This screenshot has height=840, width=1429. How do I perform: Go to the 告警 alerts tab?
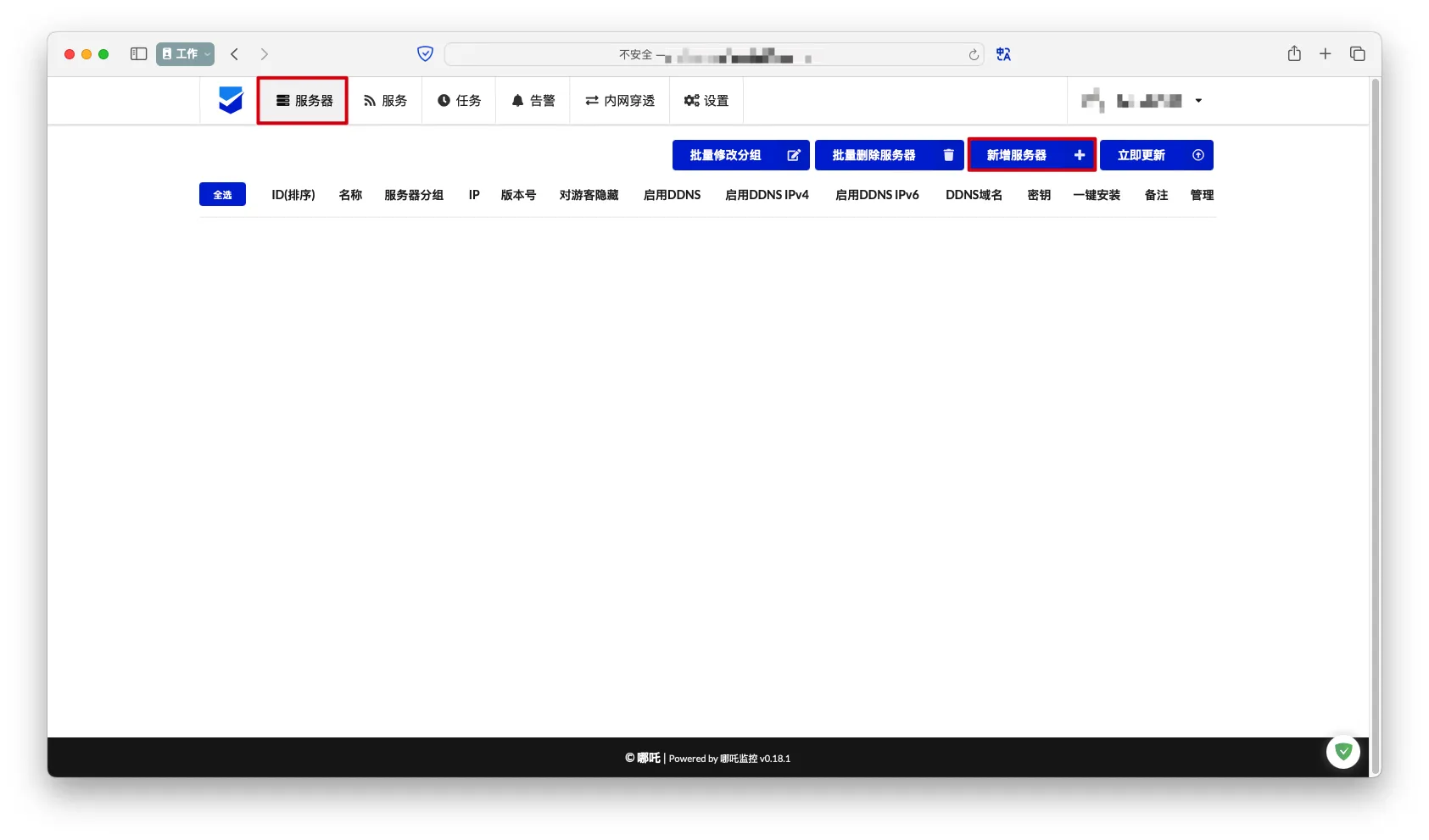[x=533, y=101]
